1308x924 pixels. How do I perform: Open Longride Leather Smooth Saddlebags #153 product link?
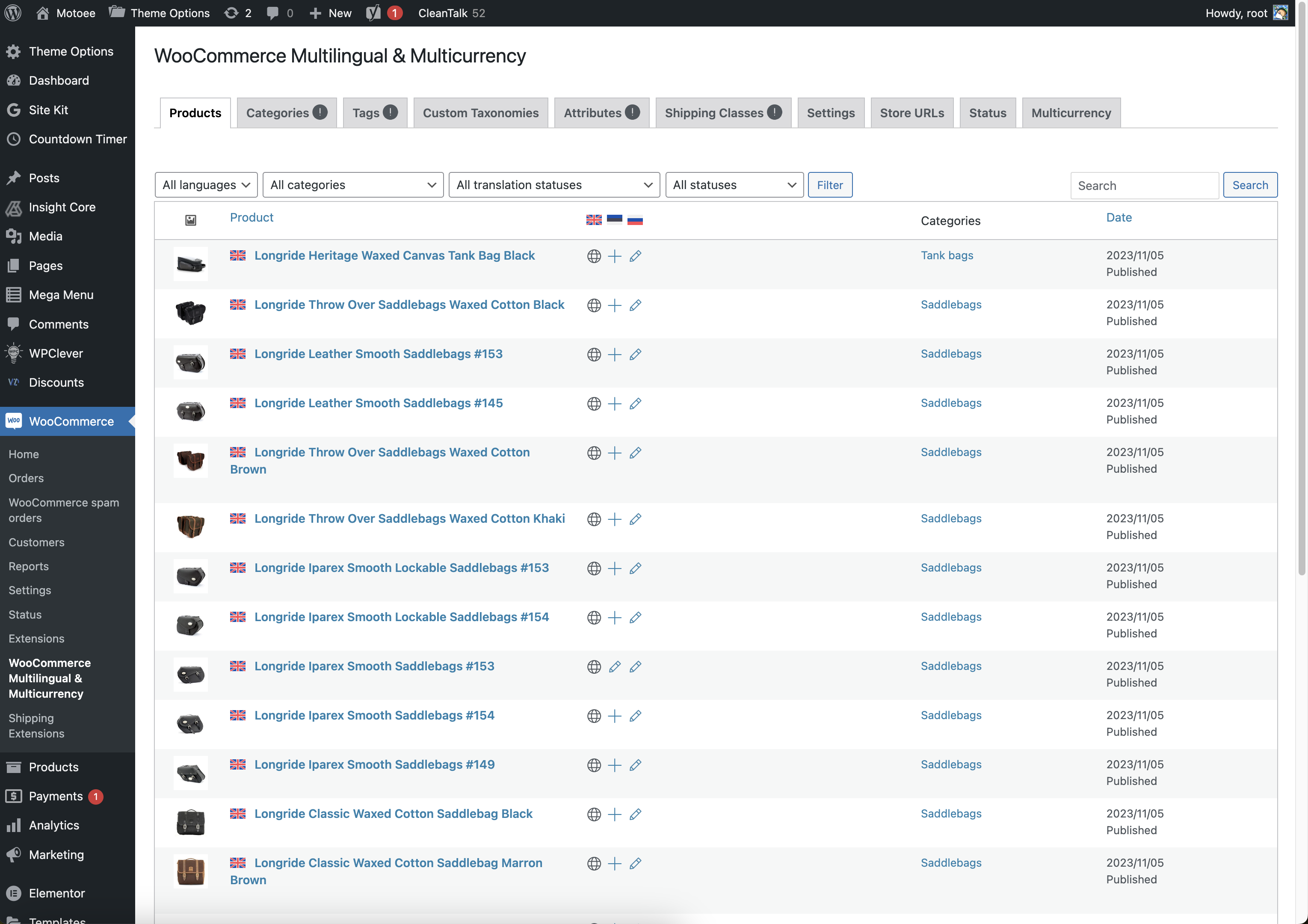point(378,354)
